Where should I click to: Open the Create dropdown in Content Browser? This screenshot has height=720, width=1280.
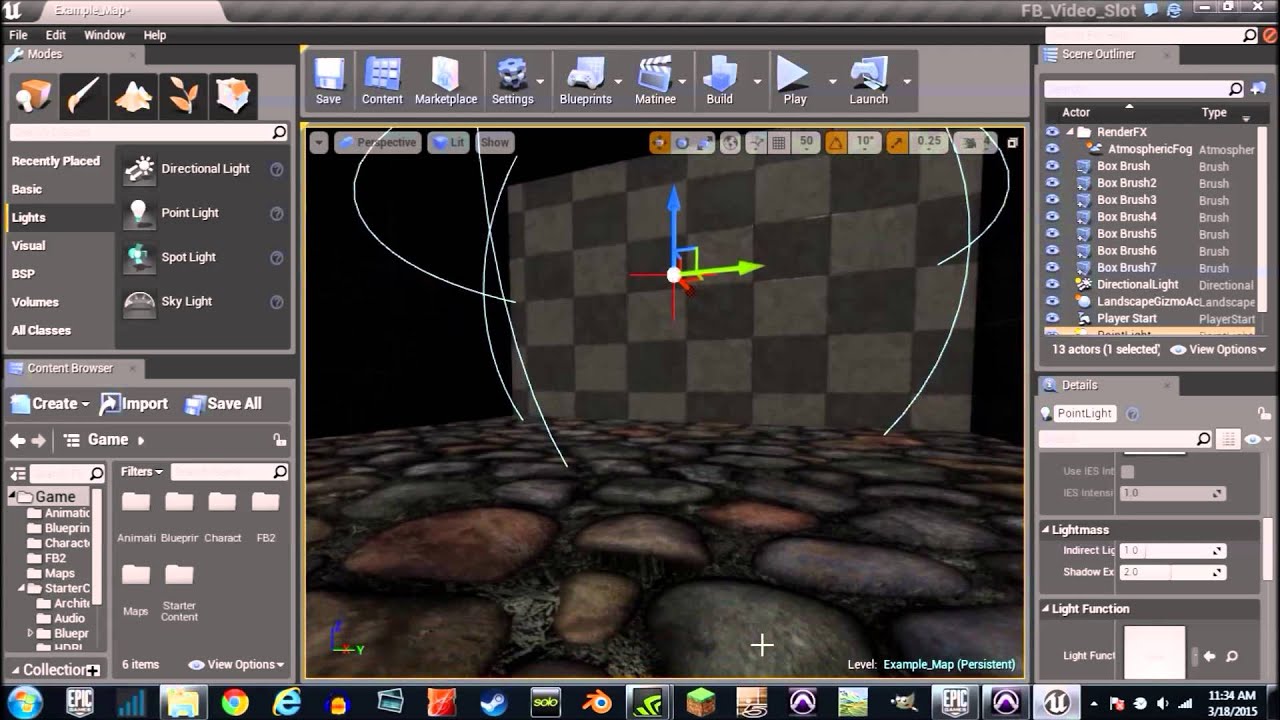[50, 404]
